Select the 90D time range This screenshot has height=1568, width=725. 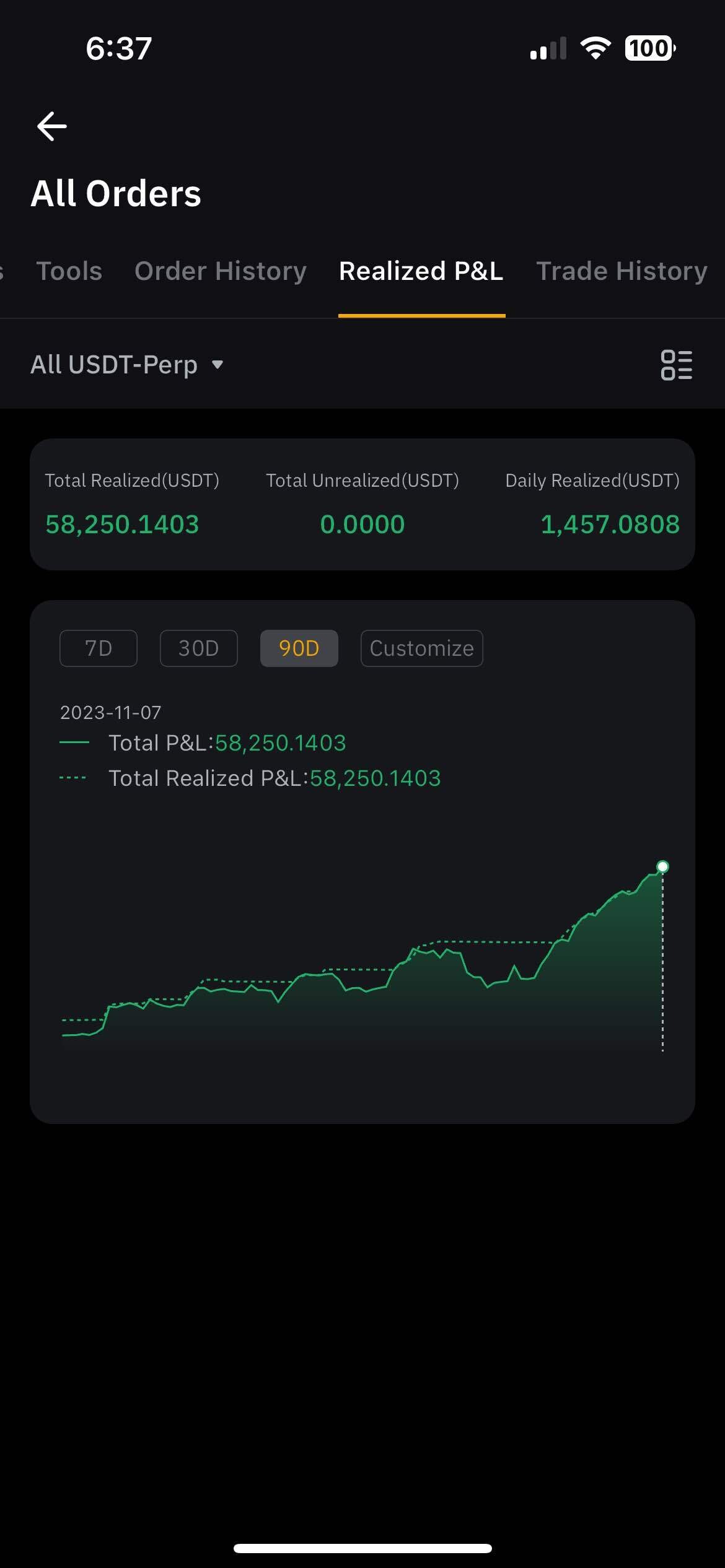[299, 648]
